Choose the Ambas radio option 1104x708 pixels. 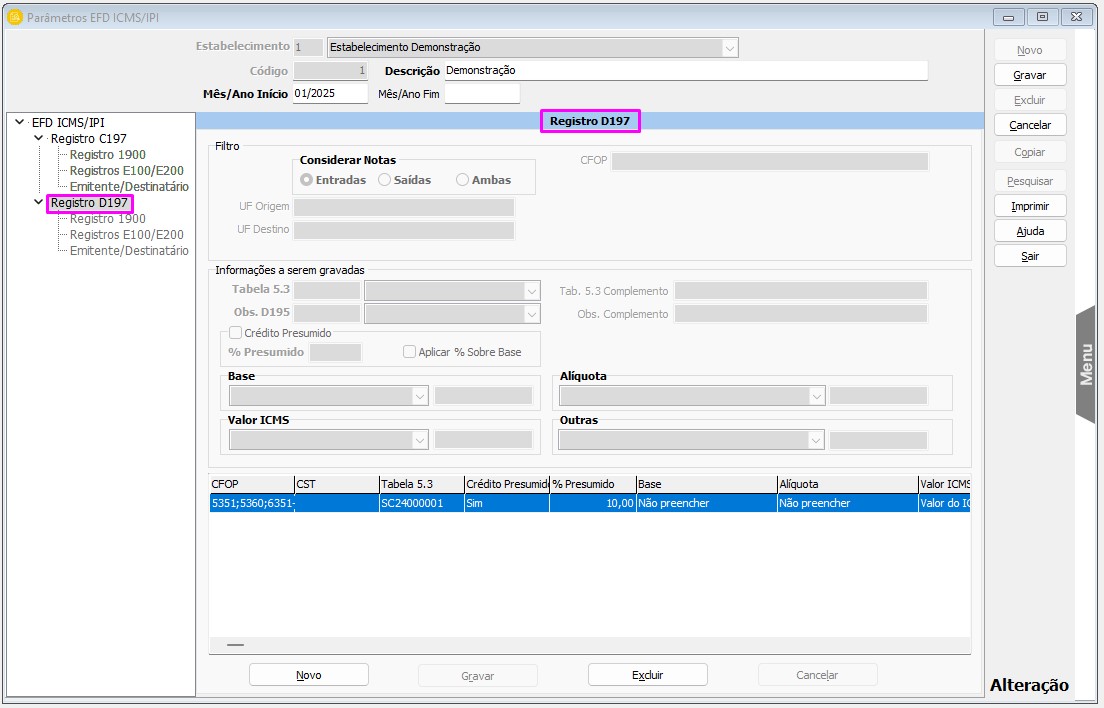pos(462,180)
